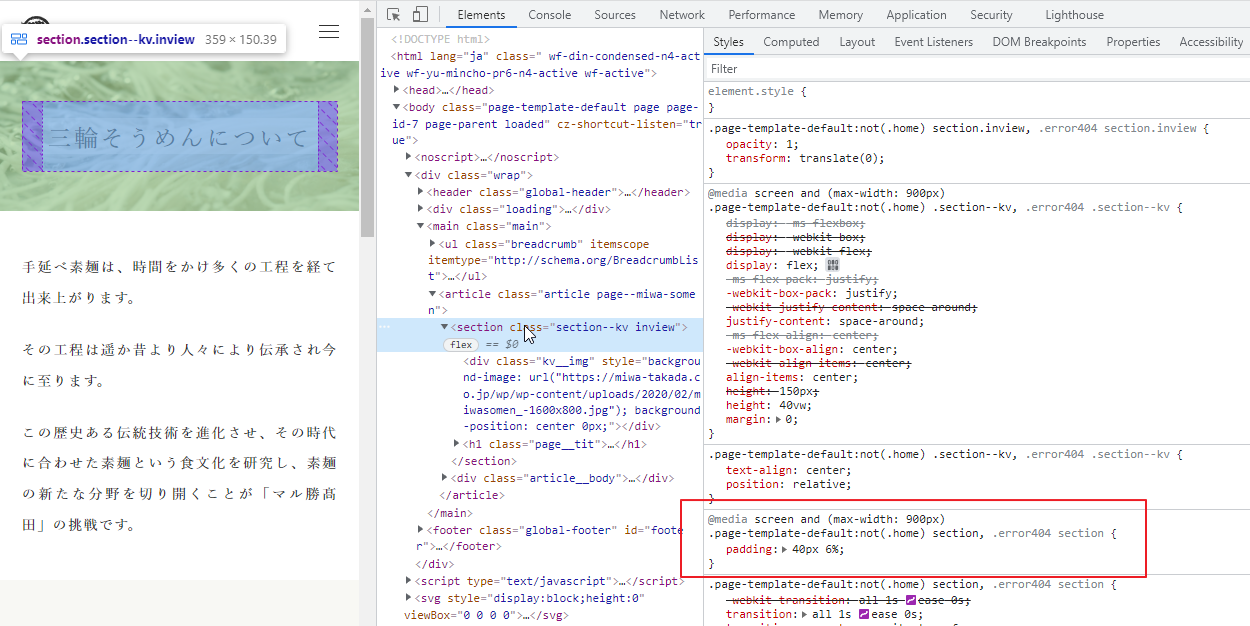Select the closing /section tag line
The height and width of the screenshot is (626, 1250).
coord(482,461)
